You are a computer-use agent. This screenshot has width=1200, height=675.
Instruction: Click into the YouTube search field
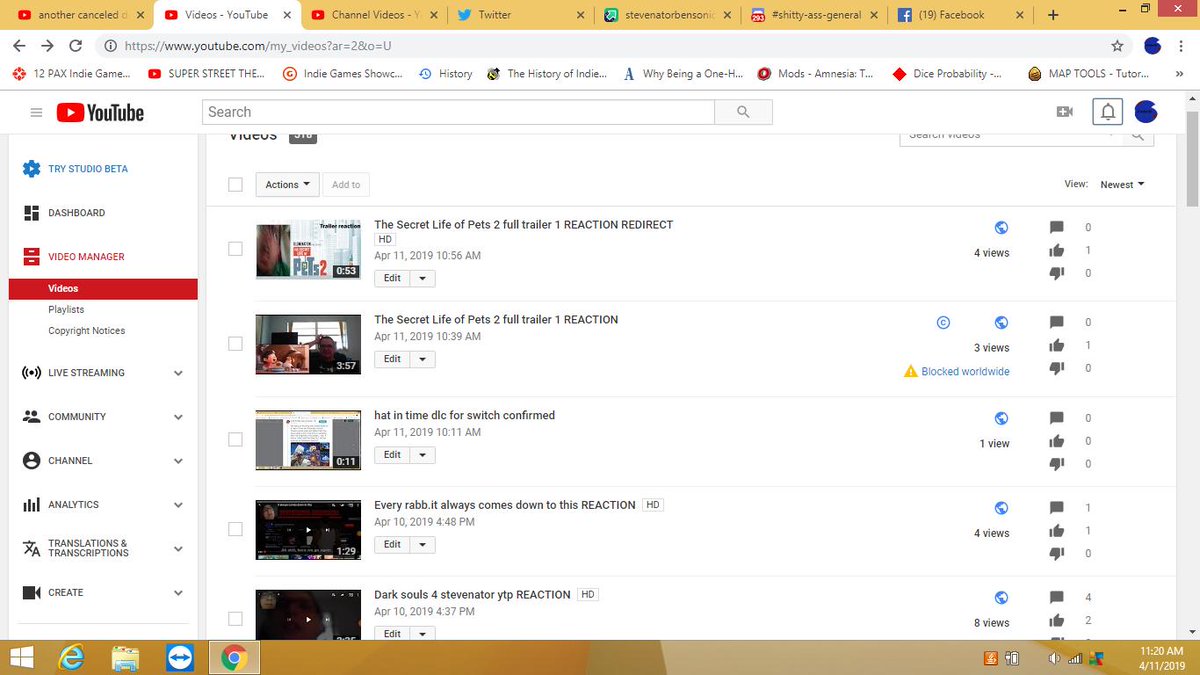tap(457, 112)
